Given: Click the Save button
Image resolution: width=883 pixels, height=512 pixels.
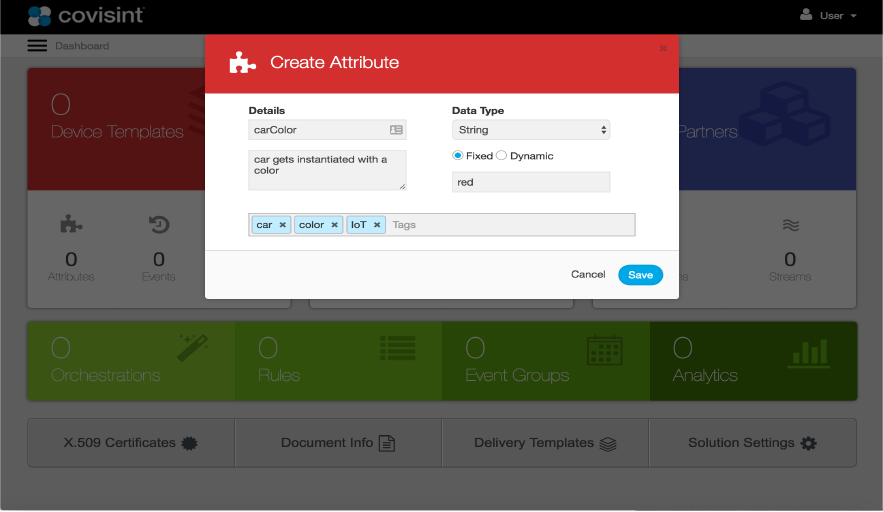Looking at the screenshot, I should pos(640,275).
